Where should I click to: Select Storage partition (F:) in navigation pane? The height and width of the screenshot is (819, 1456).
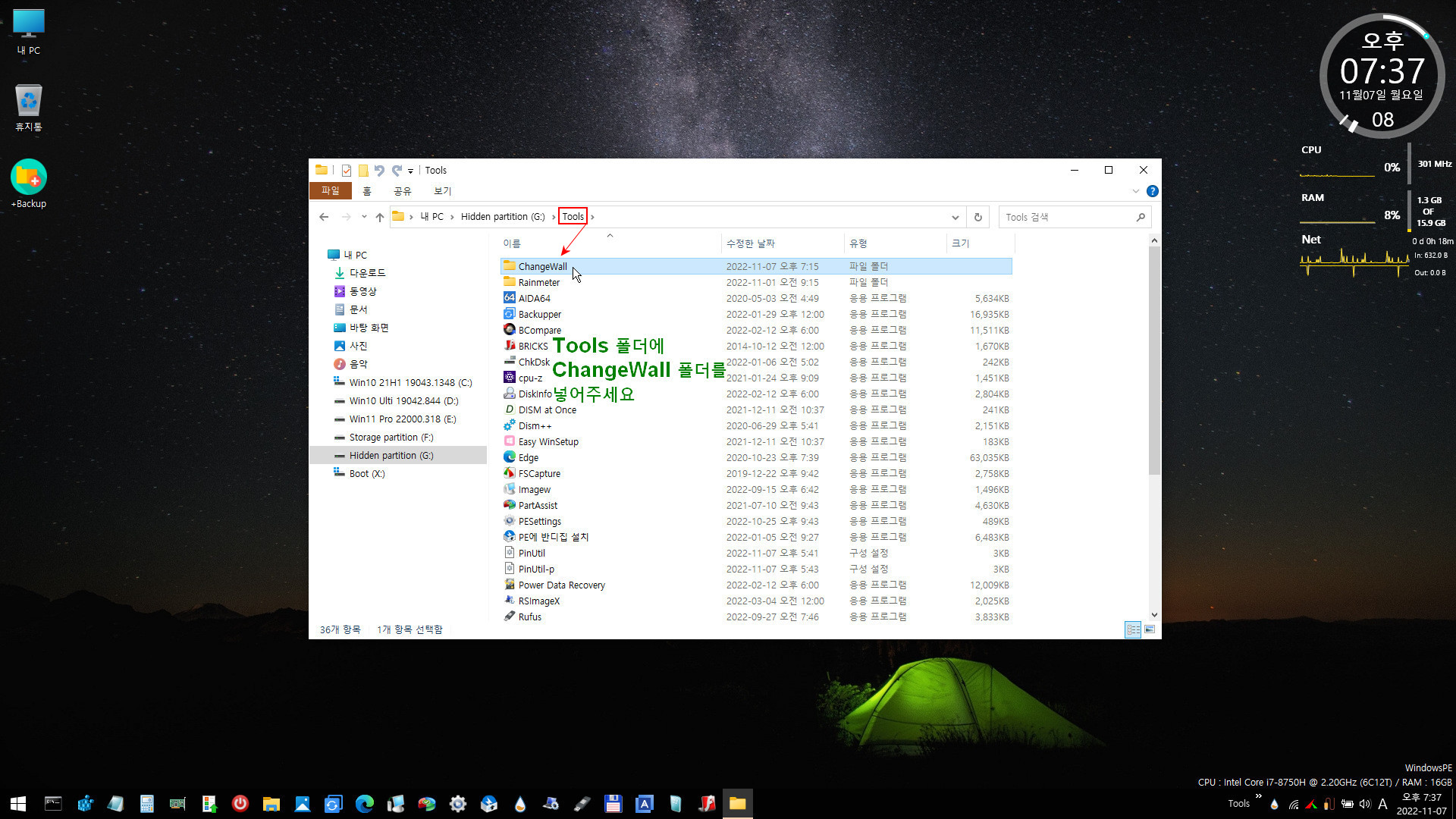point(391,438)
